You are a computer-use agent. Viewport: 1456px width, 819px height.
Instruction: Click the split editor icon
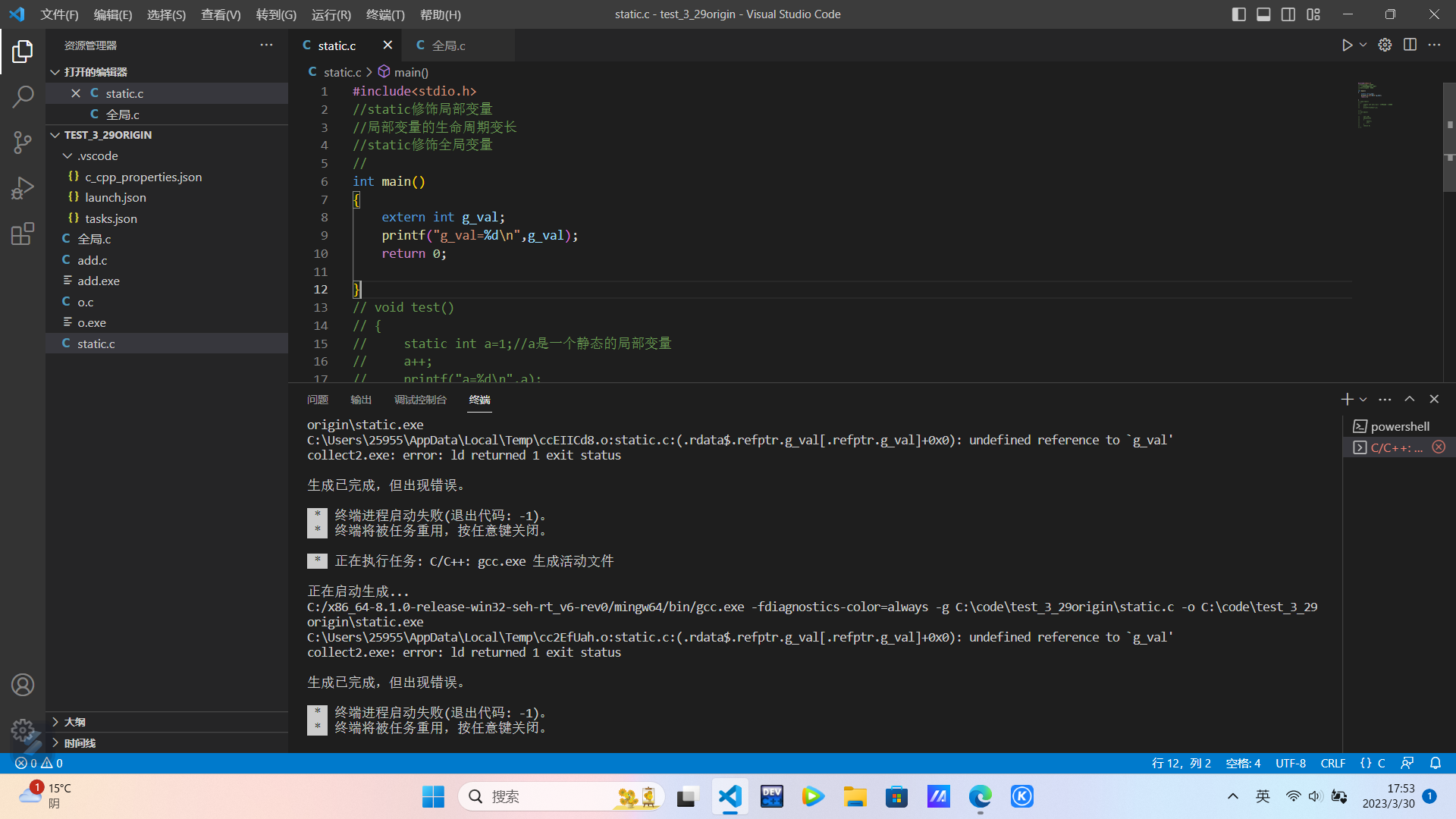coord(1410,45)
